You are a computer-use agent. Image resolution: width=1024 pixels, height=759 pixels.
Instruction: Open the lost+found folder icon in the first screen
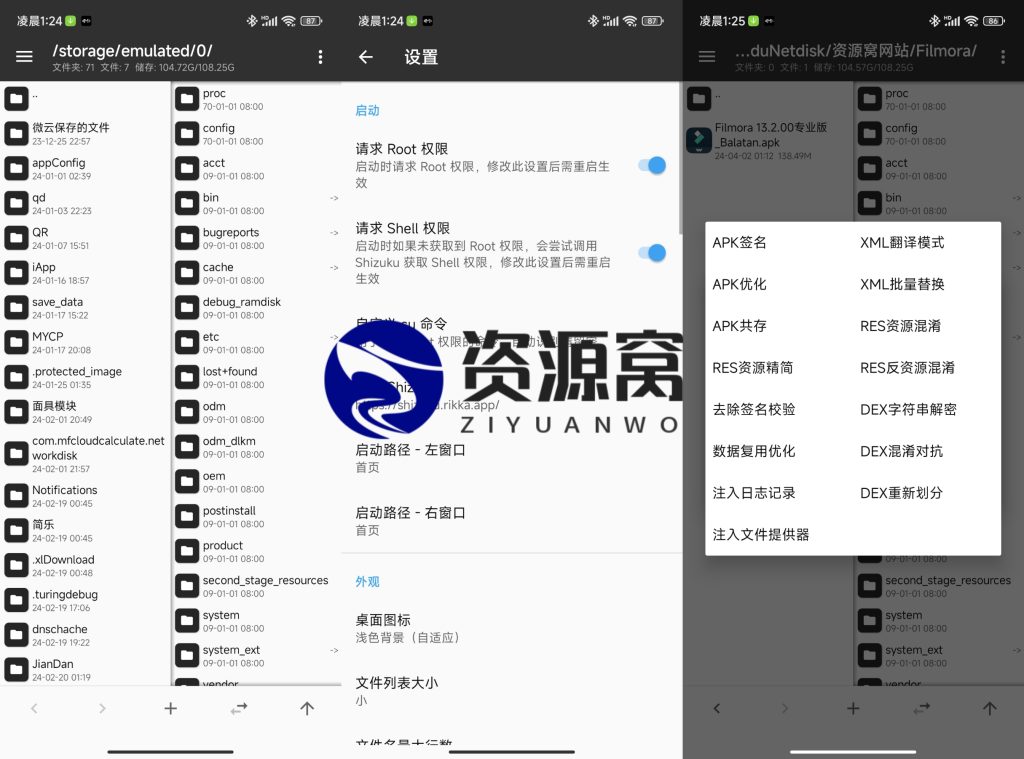[187, 377]
